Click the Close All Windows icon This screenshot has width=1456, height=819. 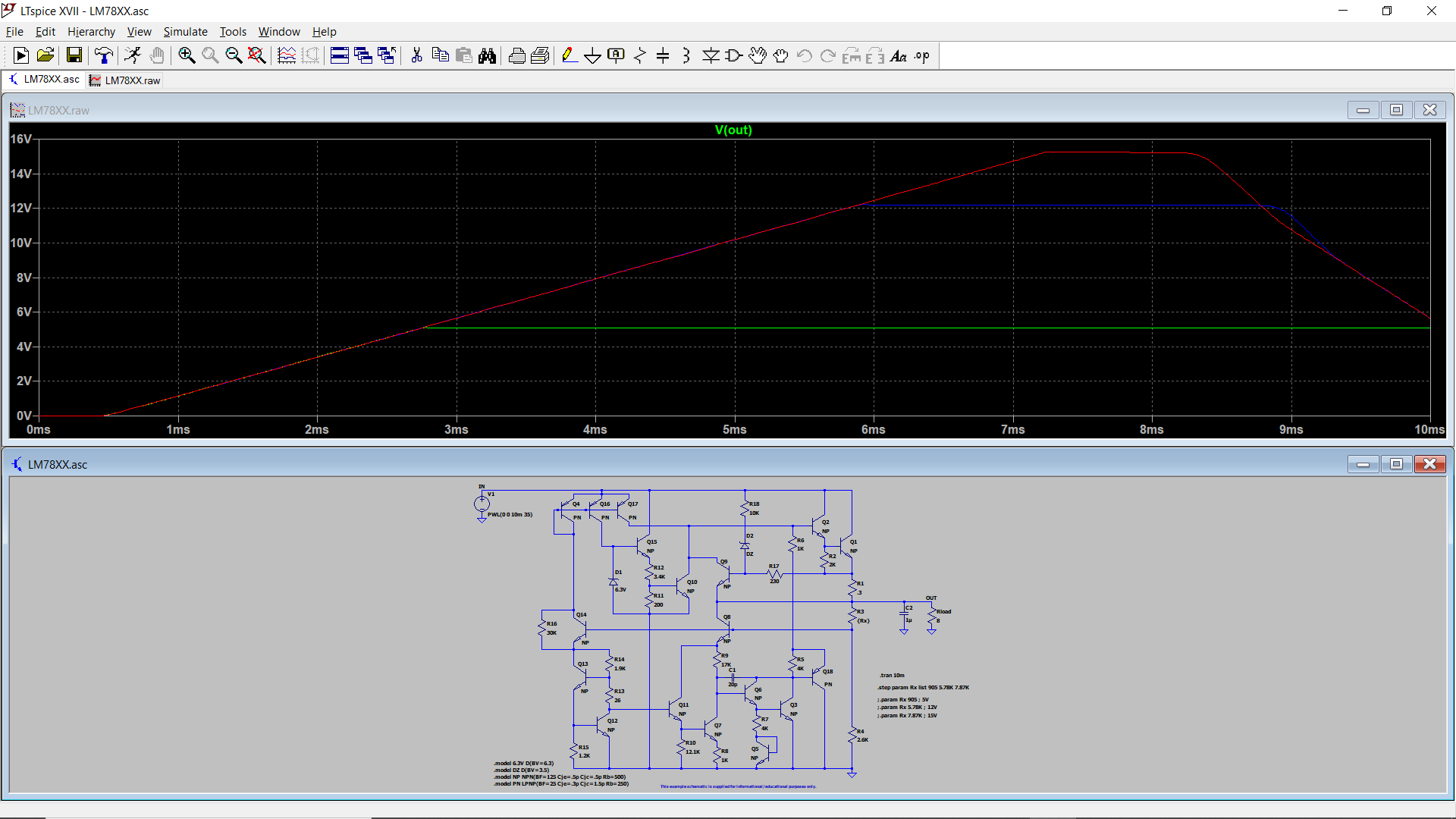coord(387,55)
